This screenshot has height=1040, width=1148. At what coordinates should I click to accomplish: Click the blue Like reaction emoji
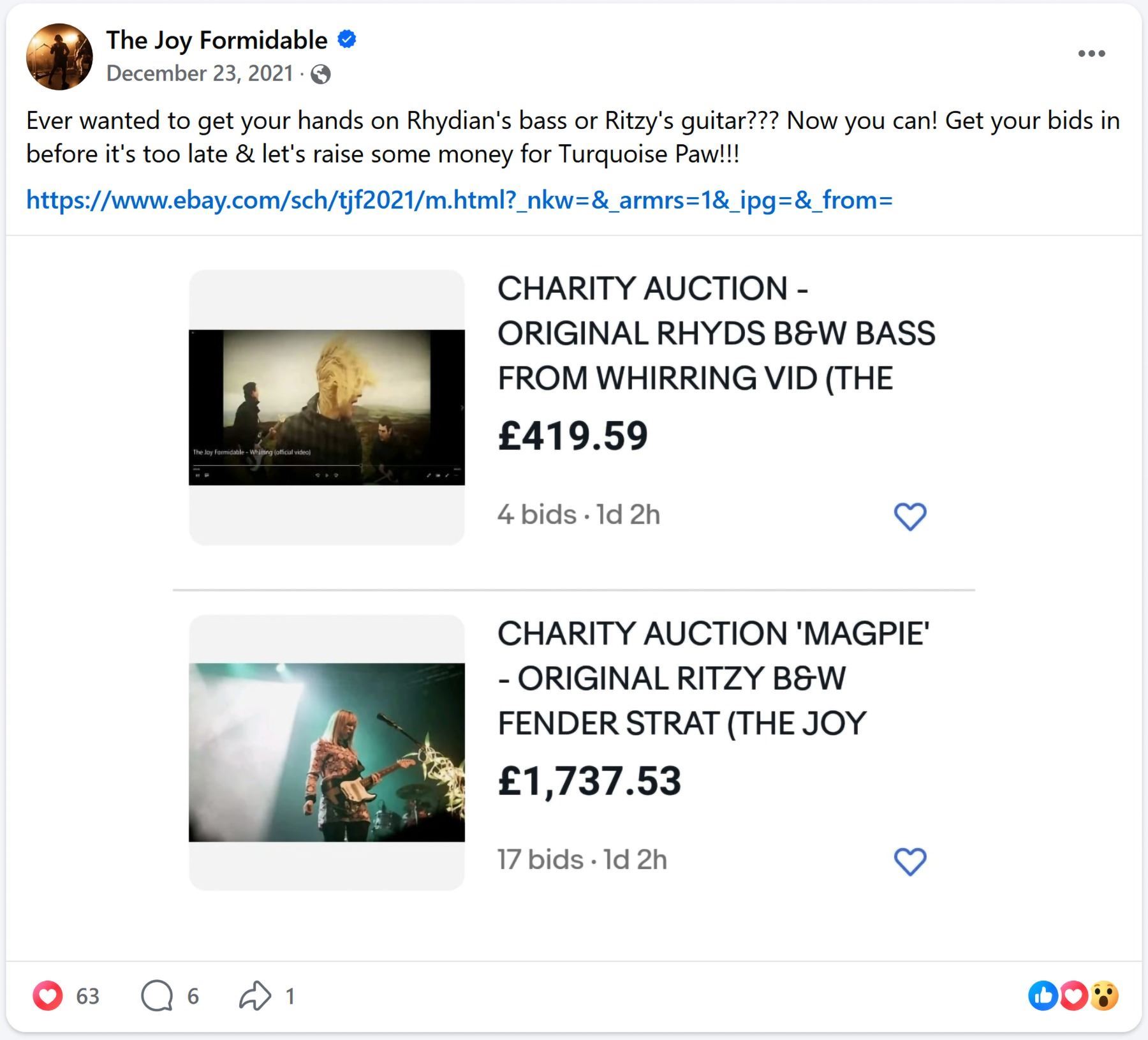point(1043,995)
